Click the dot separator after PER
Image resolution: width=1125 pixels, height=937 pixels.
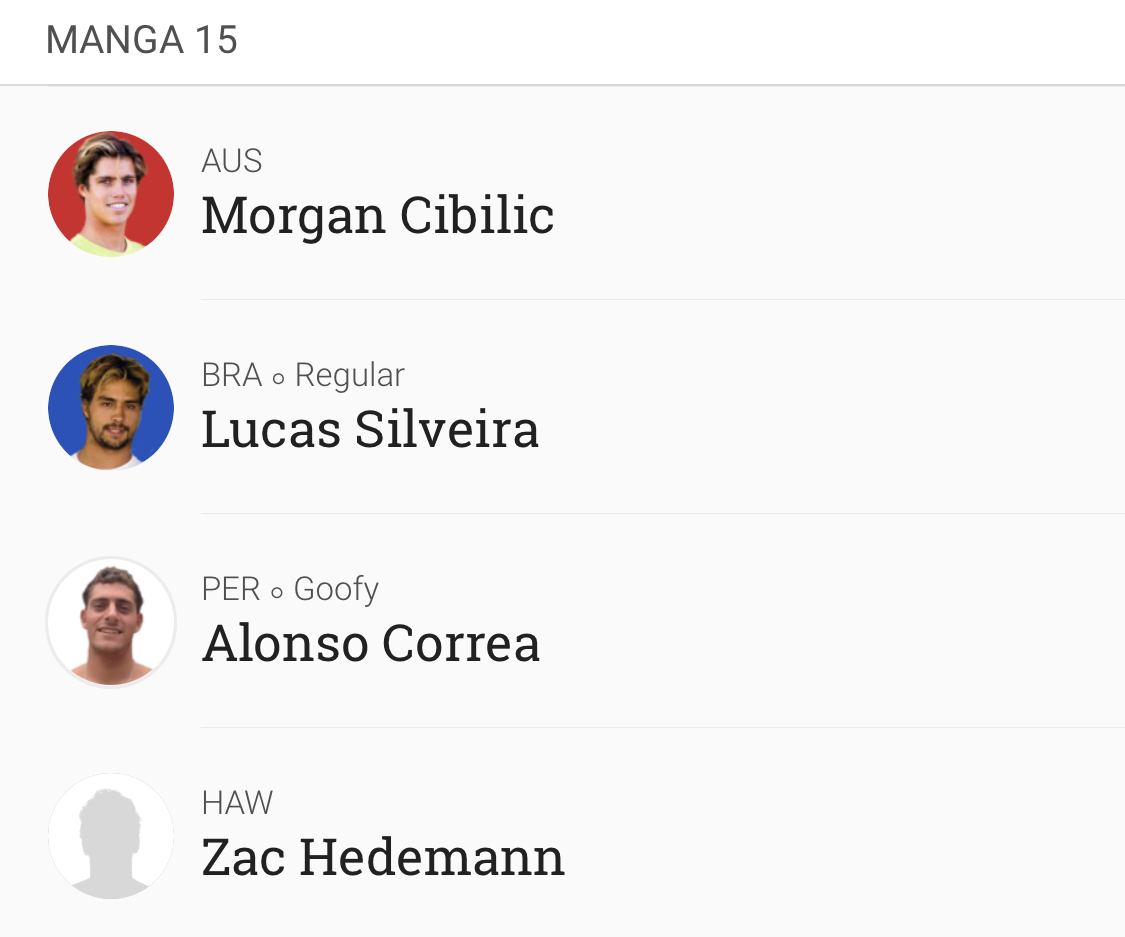point(277,593)
